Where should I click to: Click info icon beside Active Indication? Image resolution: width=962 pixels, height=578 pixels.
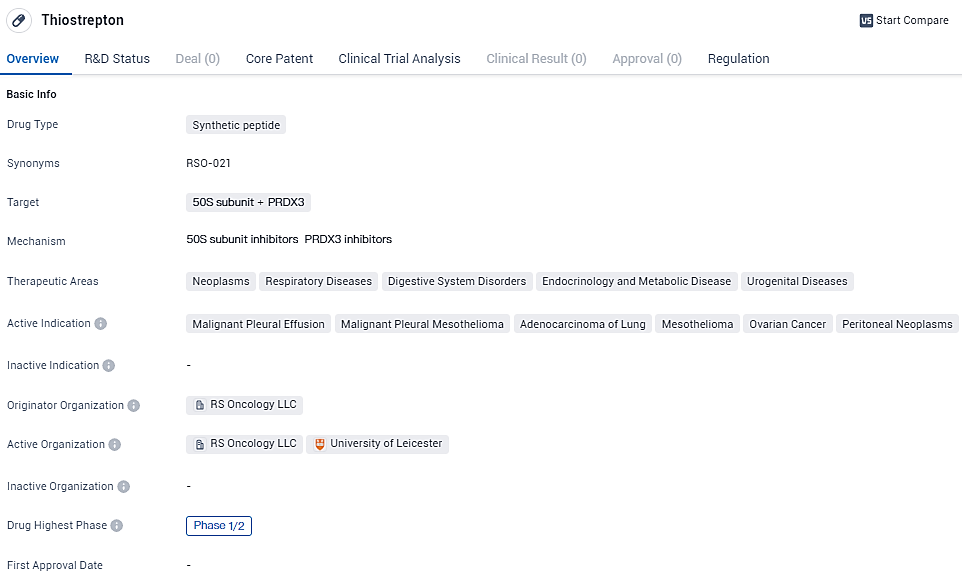(x=101, y=324)
